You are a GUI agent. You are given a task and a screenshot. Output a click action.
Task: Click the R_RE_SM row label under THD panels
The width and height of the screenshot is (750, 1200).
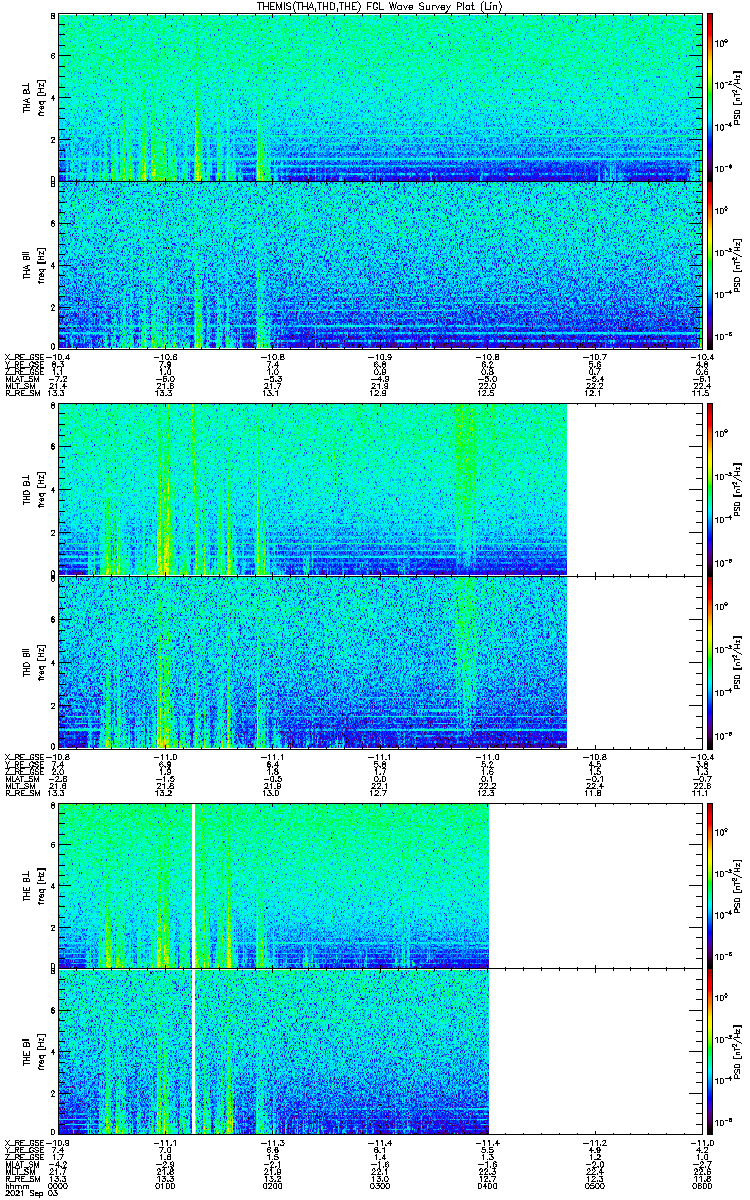tap(22, 794)
